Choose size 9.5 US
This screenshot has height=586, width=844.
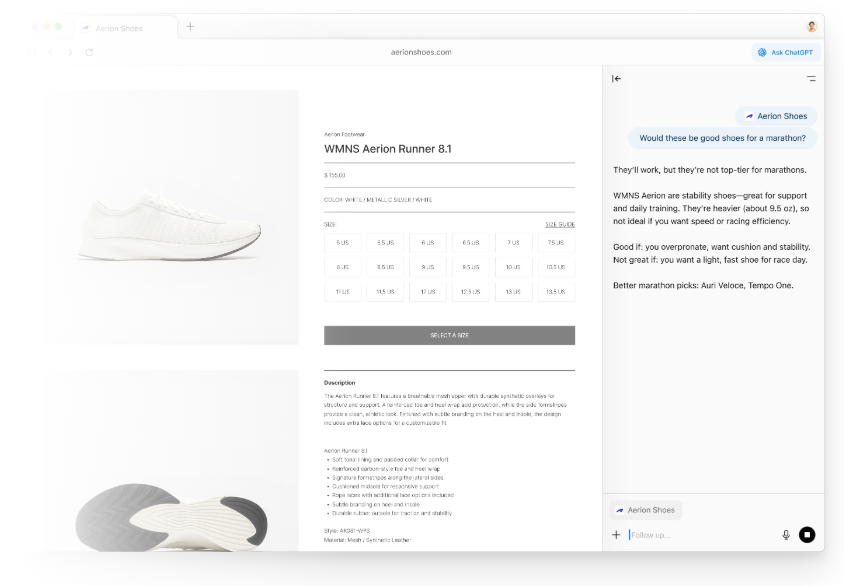[x=470, y=267]
